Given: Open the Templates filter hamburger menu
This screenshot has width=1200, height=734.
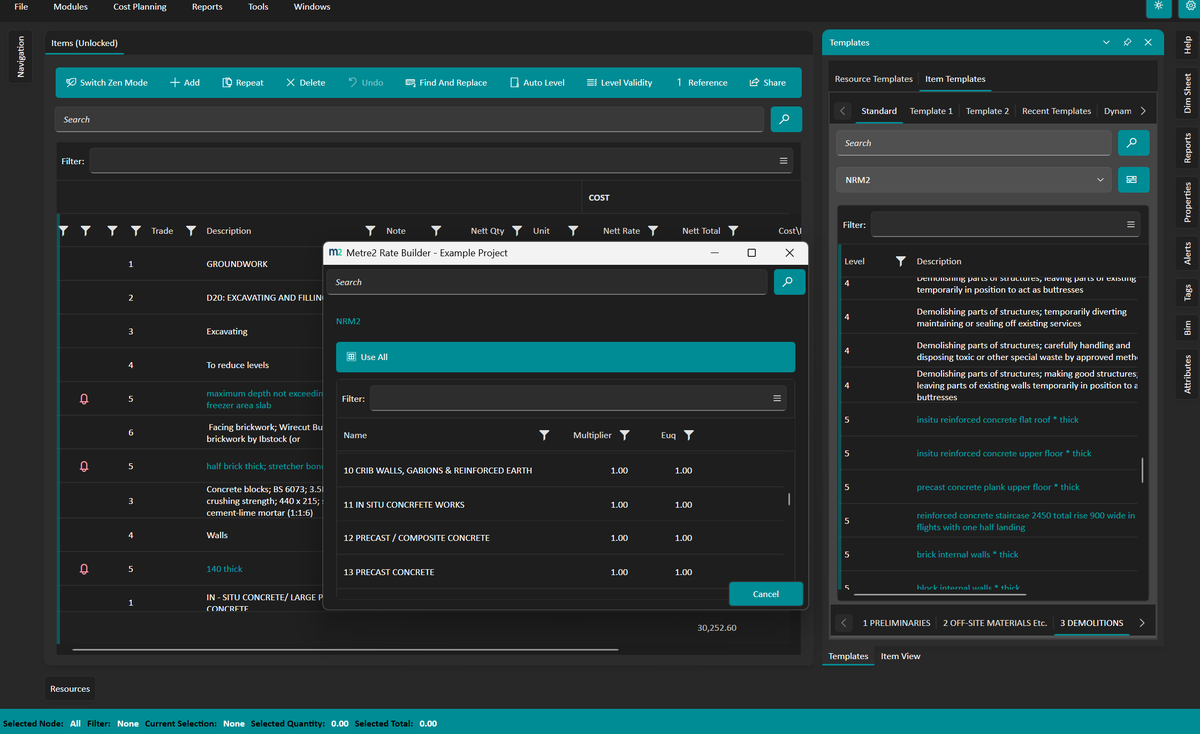Looking at the screenshot, I should click(x=1130, y=225).
